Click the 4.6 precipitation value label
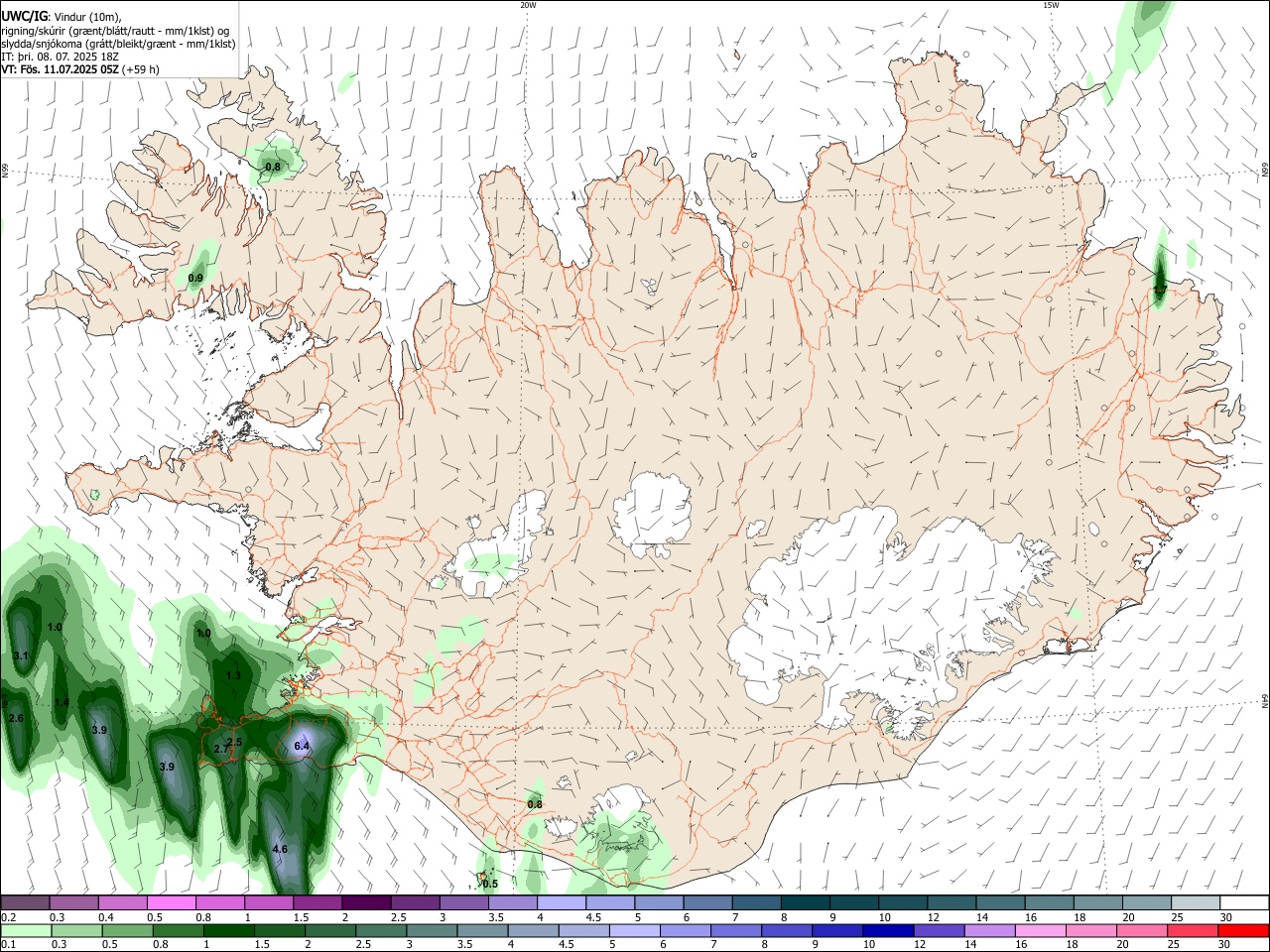The width and height of the screenshot is (1270, 952). tap(280, 849)
